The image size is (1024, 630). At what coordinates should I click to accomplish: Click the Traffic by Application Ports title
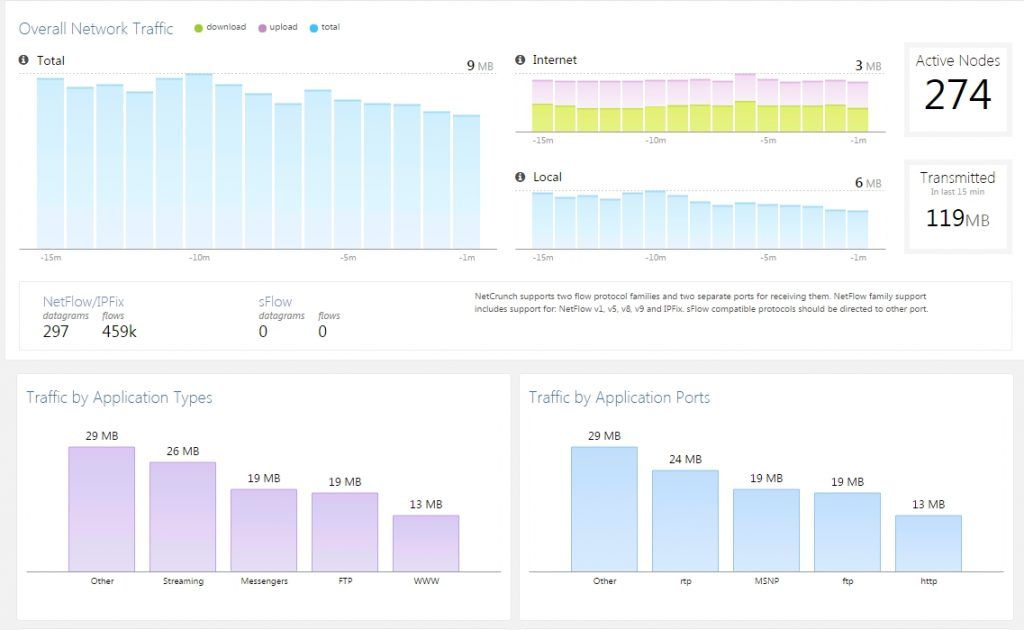click(619, 398)
